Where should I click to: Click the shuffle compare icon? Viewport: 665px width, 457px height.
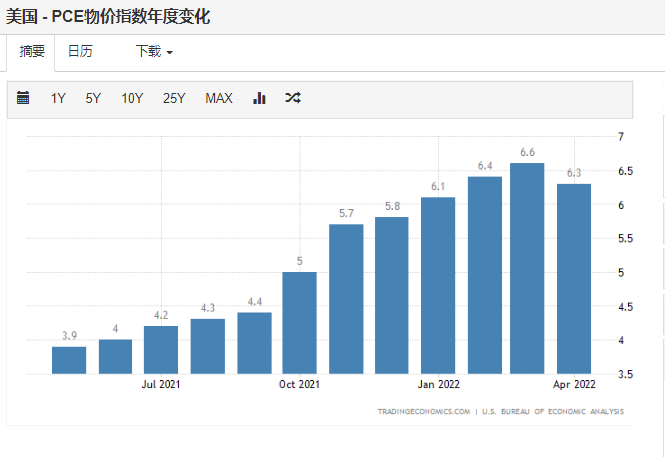tap(293, 98)
